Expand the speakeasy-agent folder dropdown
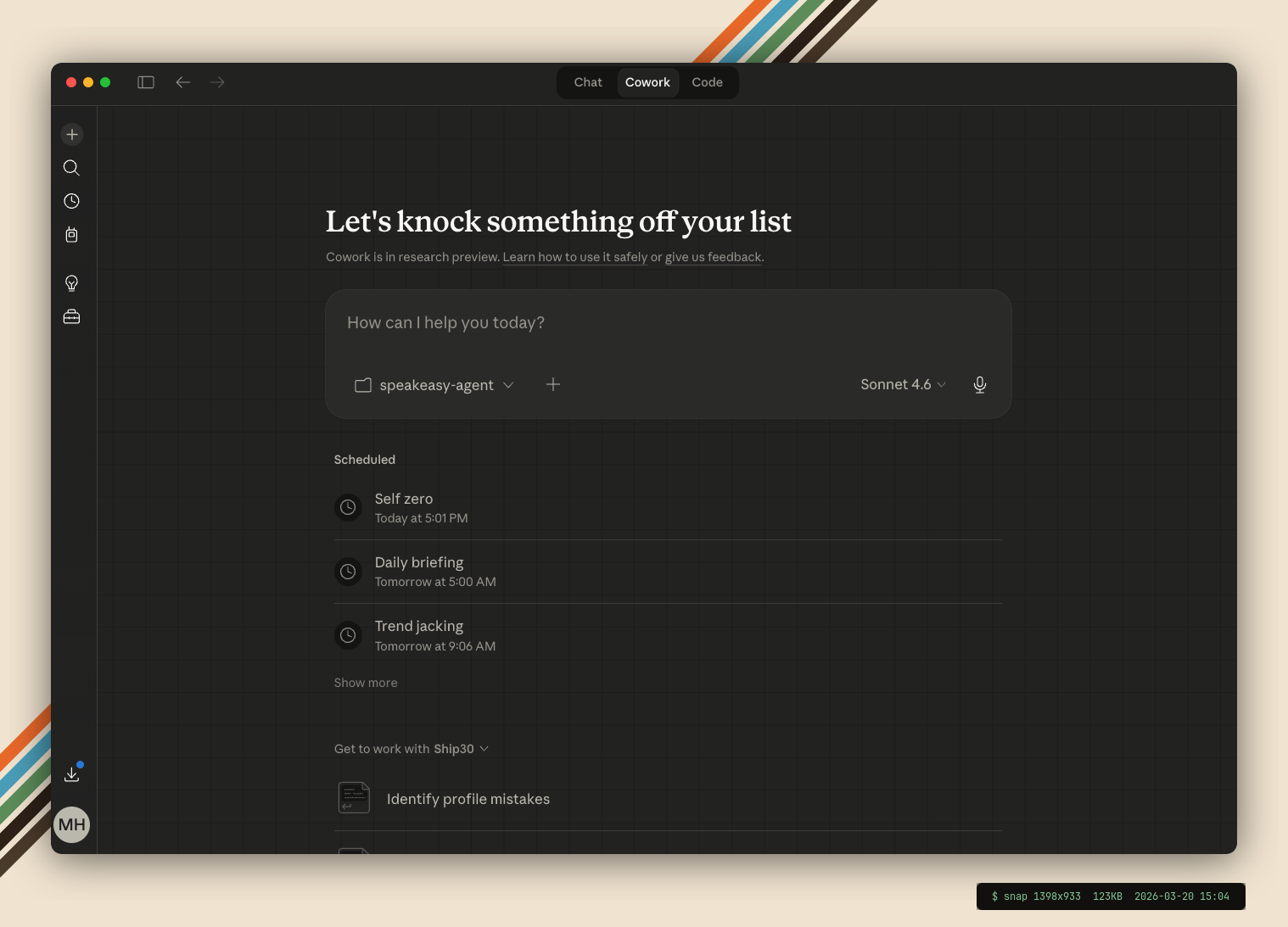Image resolution: width=1288 pixels, height=927 pixels. [434, 385]
